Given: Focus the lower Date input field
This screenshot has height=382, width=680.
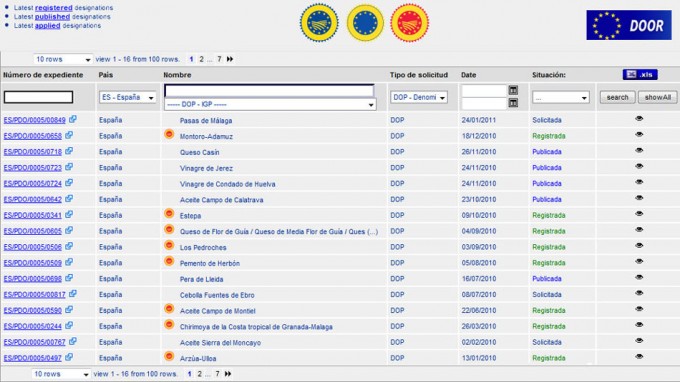Looking at the screenshot, I should pos(484,103).
